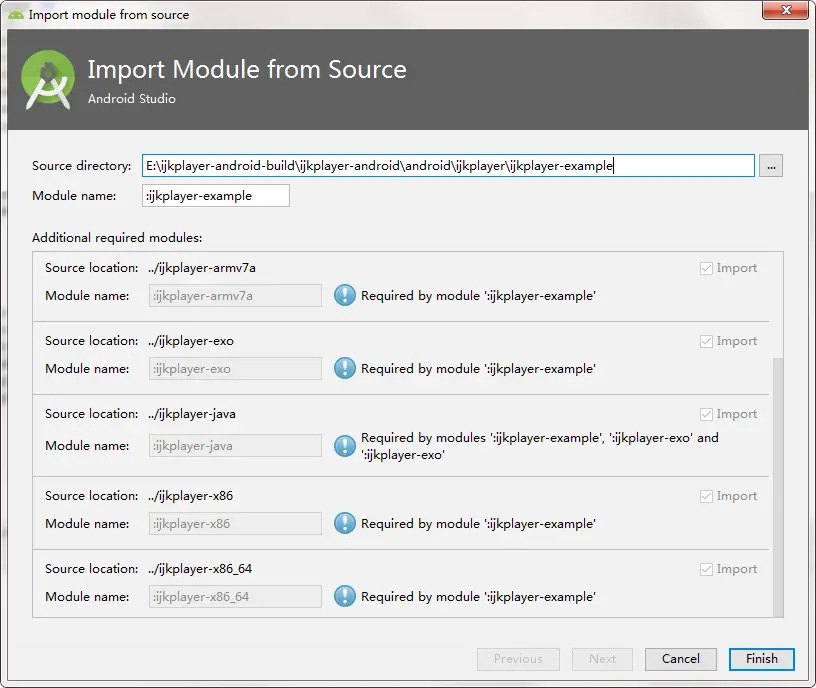Screen dimensions: 816x688
Task: Toggle Import checkbox for ijkplayer-java
Action: [707, 414]
